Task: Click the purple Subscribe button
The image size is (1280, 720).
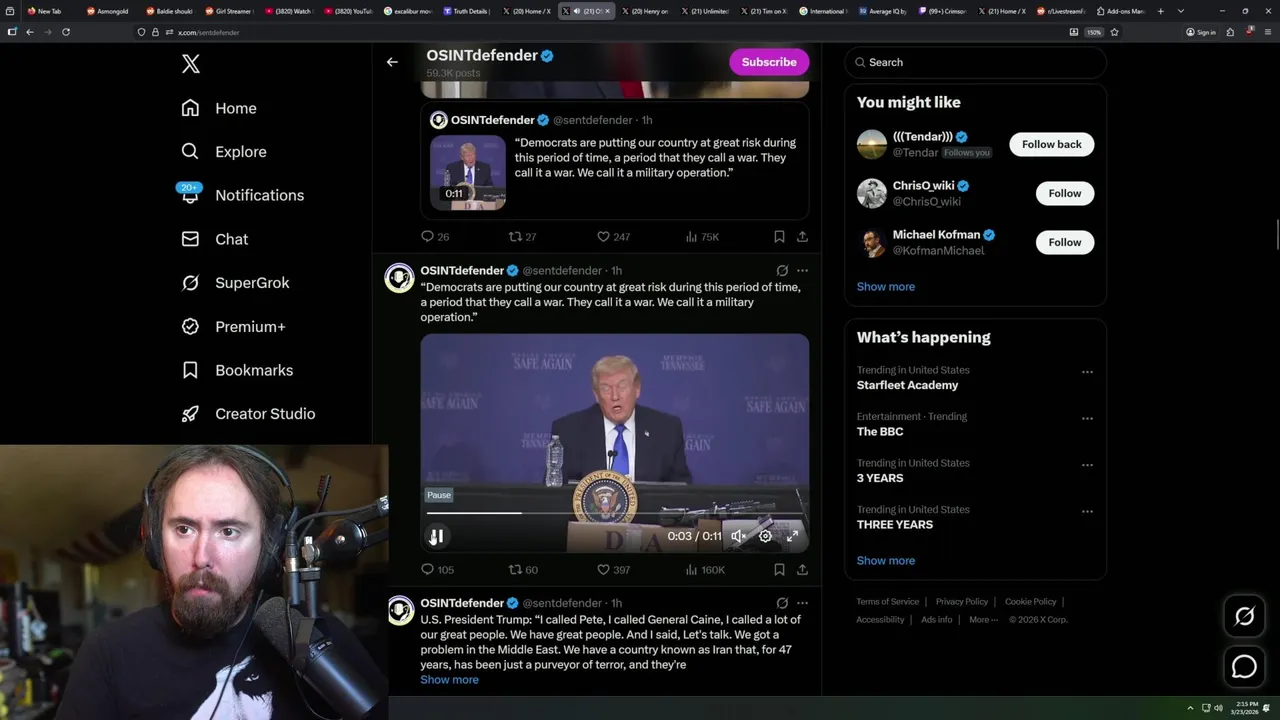Action: [x=769, y=62]
